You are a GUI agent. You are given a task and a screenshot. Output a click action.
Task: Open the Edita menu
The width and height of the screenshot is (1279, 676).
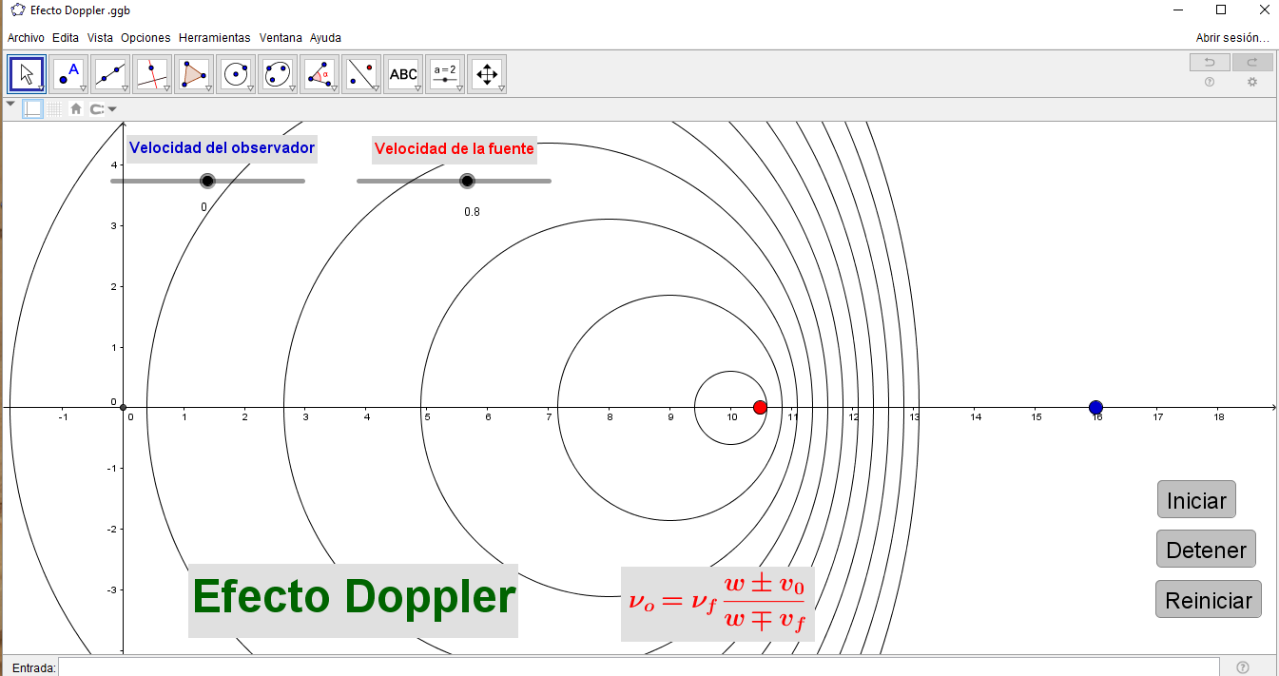65,38
